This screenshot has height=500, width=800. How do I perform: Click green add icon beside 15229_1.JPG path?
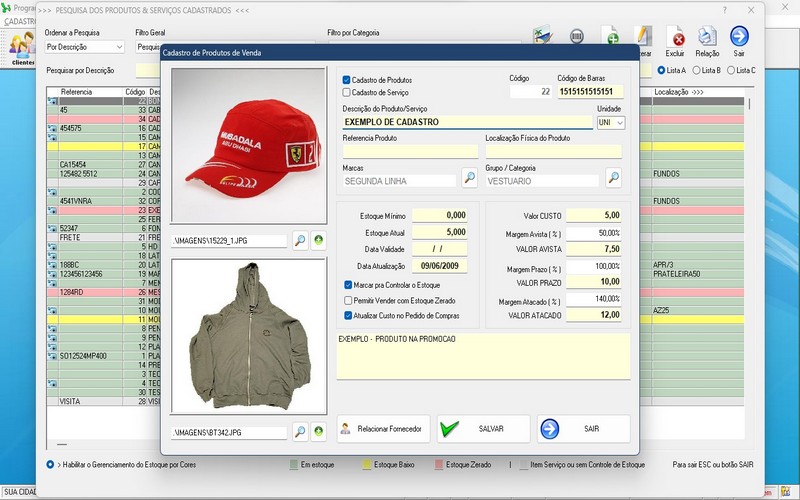point(319,240)
